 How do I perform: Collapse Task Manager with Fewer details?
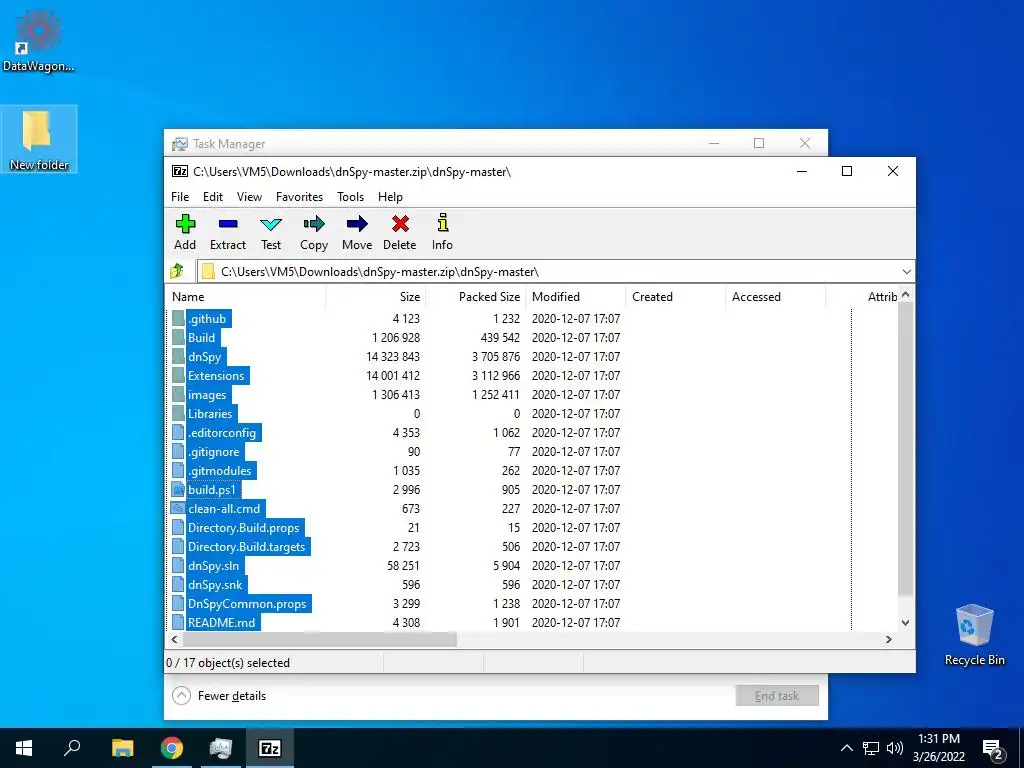pyautogui.click(x=219, y=696)
